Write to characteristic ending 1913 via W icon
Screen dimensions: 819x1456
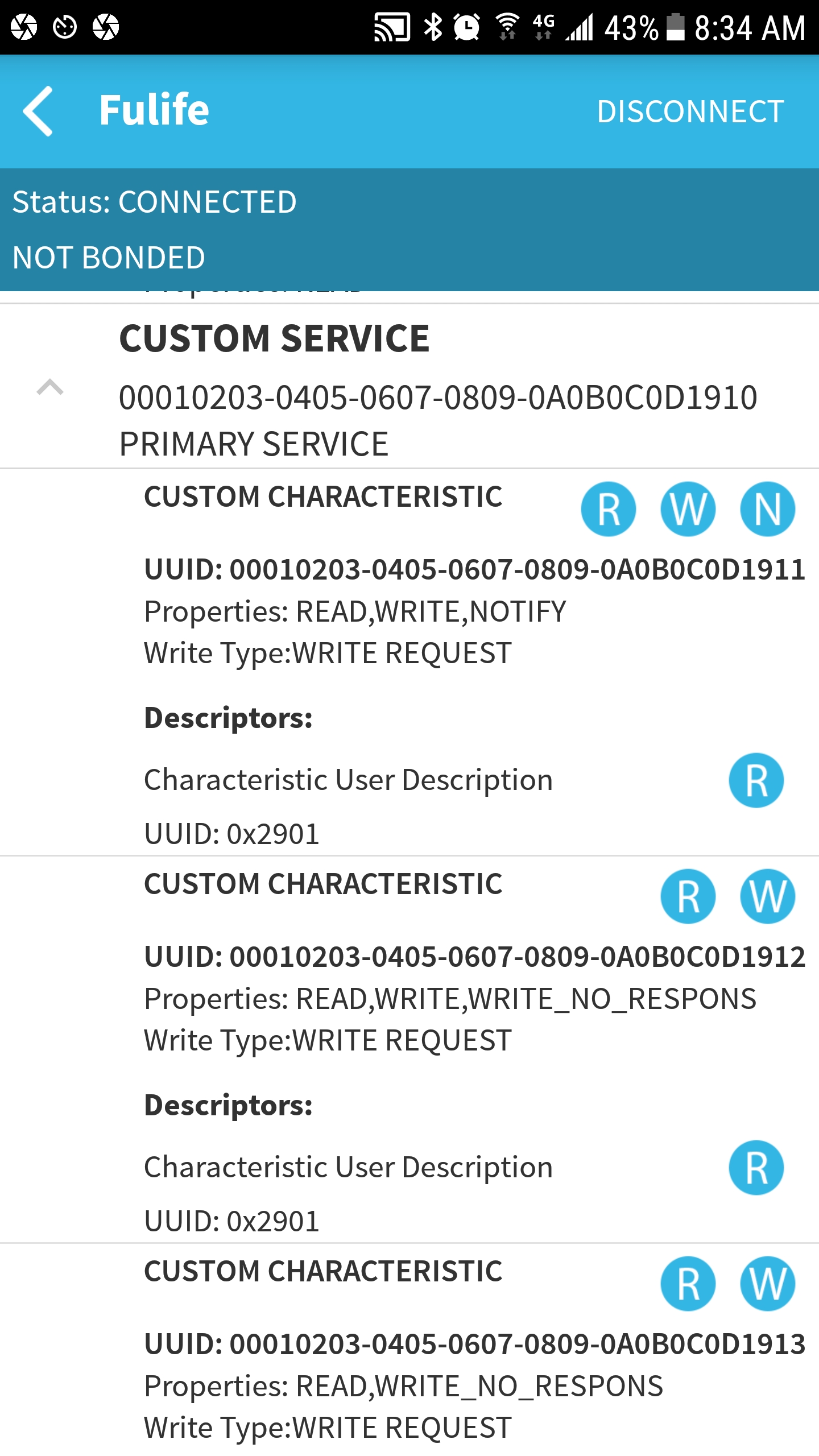point(767,1284)
